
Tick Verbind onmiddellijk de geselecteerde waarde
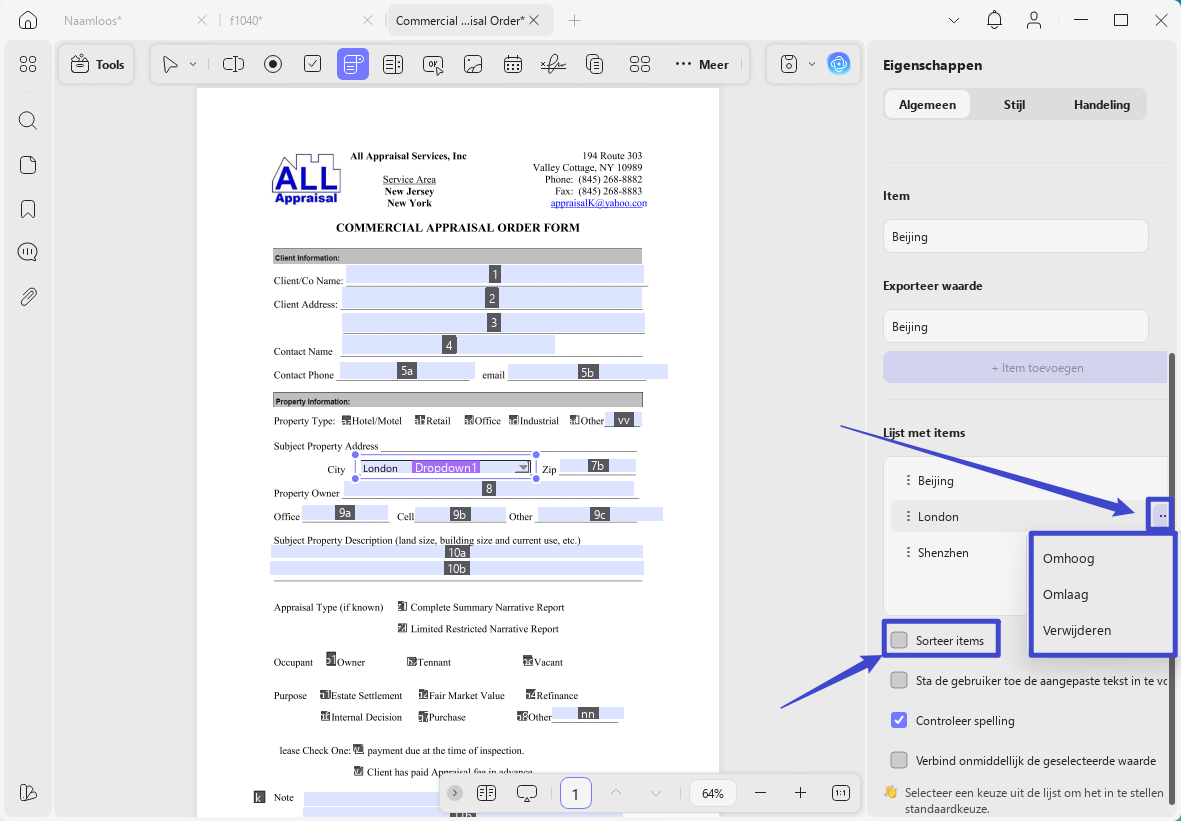[x=899, y=760]
